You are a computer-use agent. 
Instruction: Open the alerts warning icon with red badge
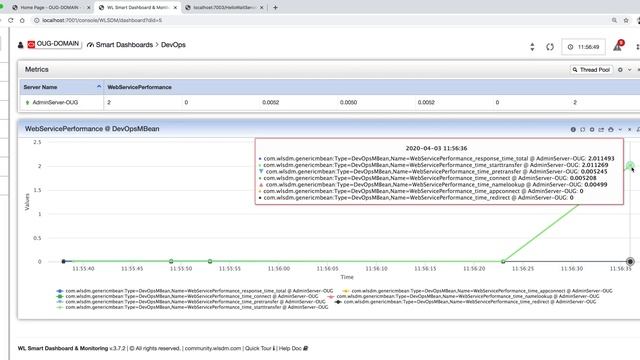(618, 46)
